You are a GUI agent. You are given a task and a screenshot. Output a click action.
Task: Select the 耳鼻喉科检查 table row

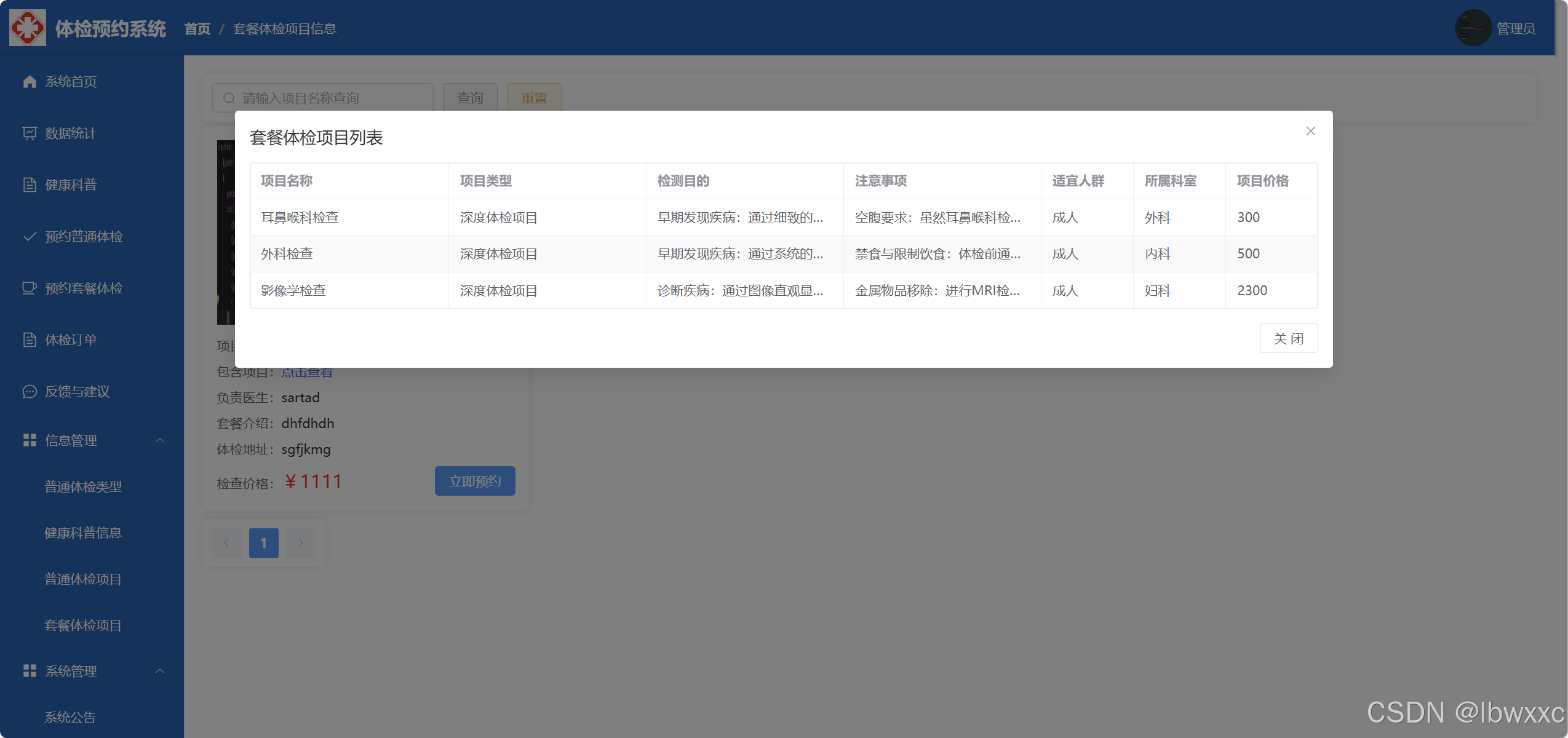pos(300,218)
